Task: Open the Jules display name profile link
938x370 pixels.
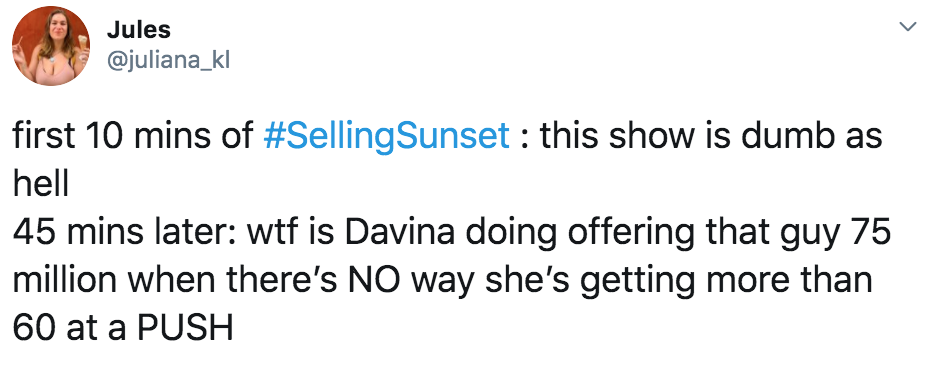Action: coord(139,29)
